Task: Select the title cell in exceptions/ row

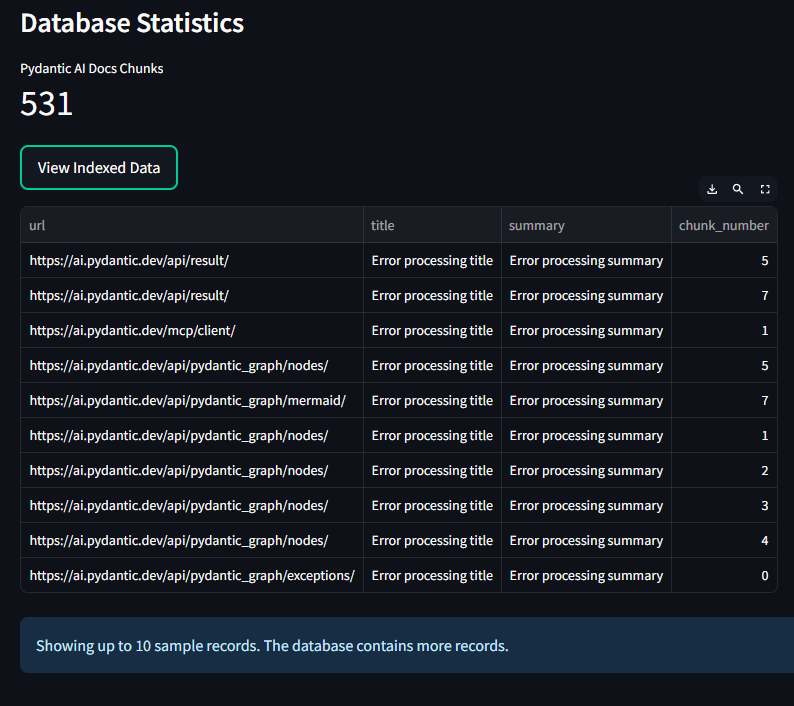Action: tap(432, 575)
